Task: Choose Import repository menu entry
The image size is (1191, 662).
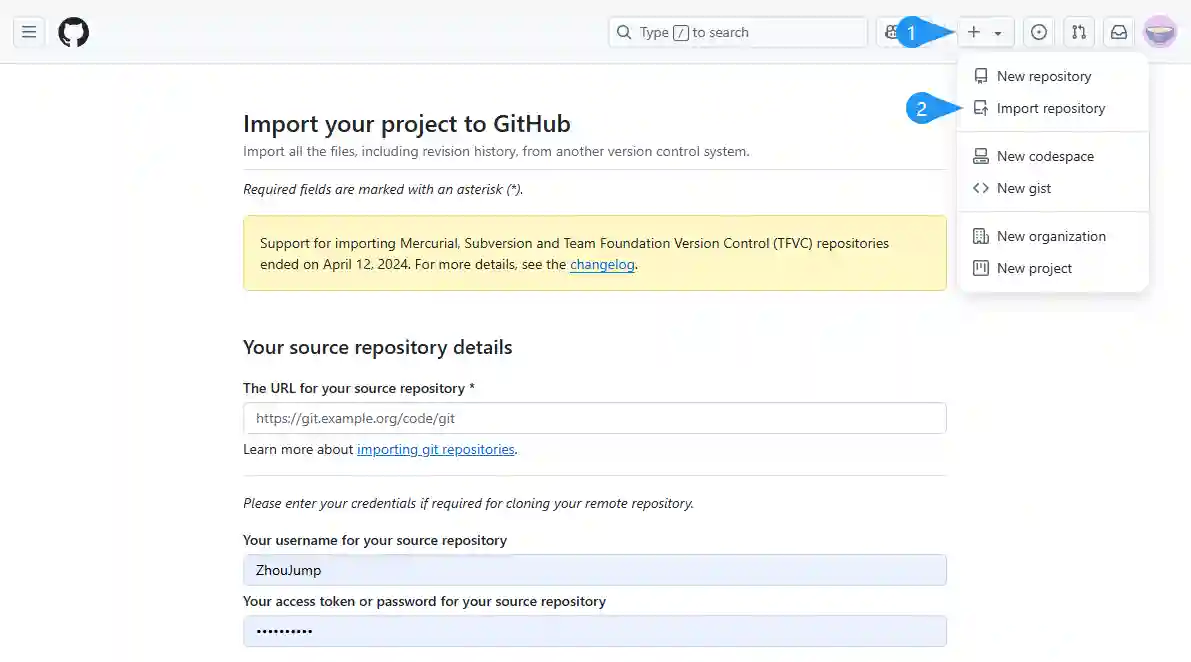Action: tap(1050, 108)
